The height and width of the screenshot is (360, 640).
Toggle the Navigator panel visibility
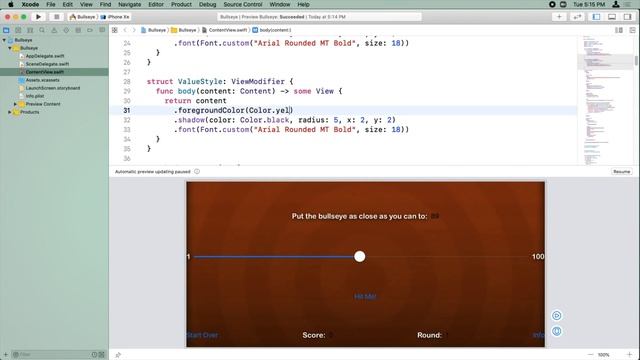click(596, 17)
